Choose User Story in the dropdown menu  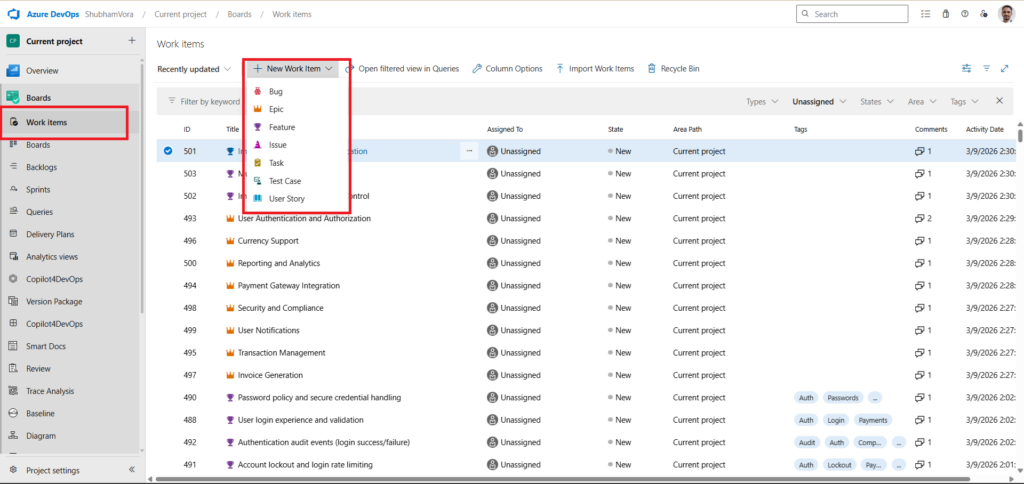[286, 198]
